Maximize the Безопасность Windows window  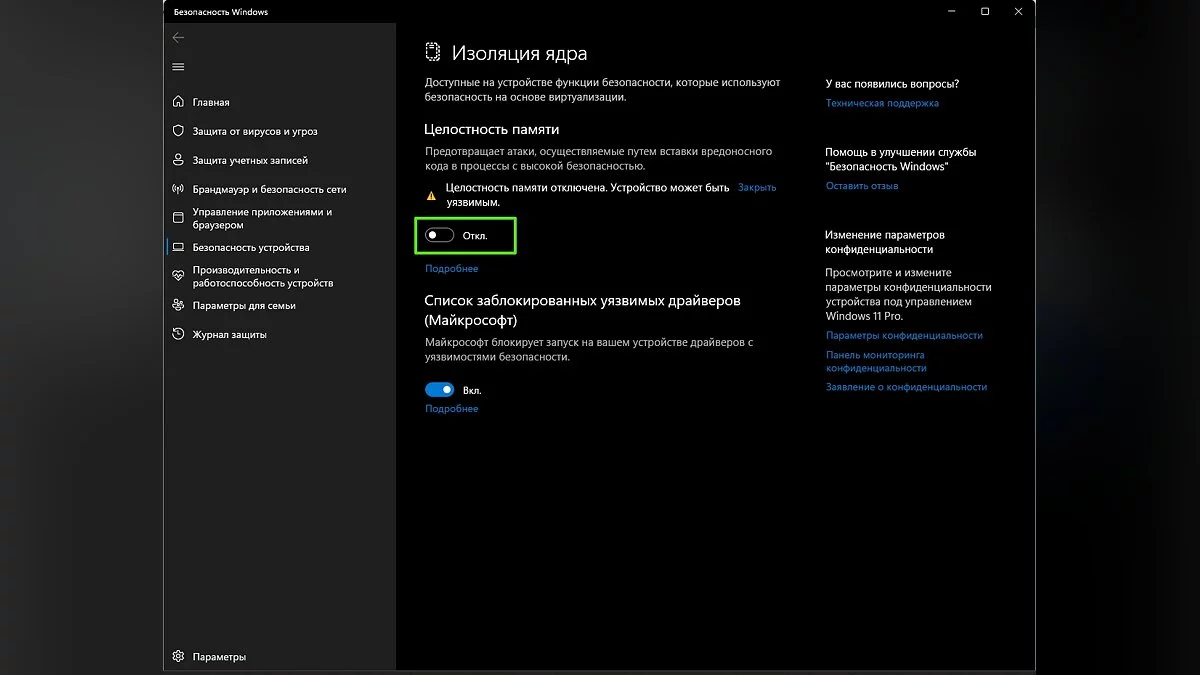[985, 11]
